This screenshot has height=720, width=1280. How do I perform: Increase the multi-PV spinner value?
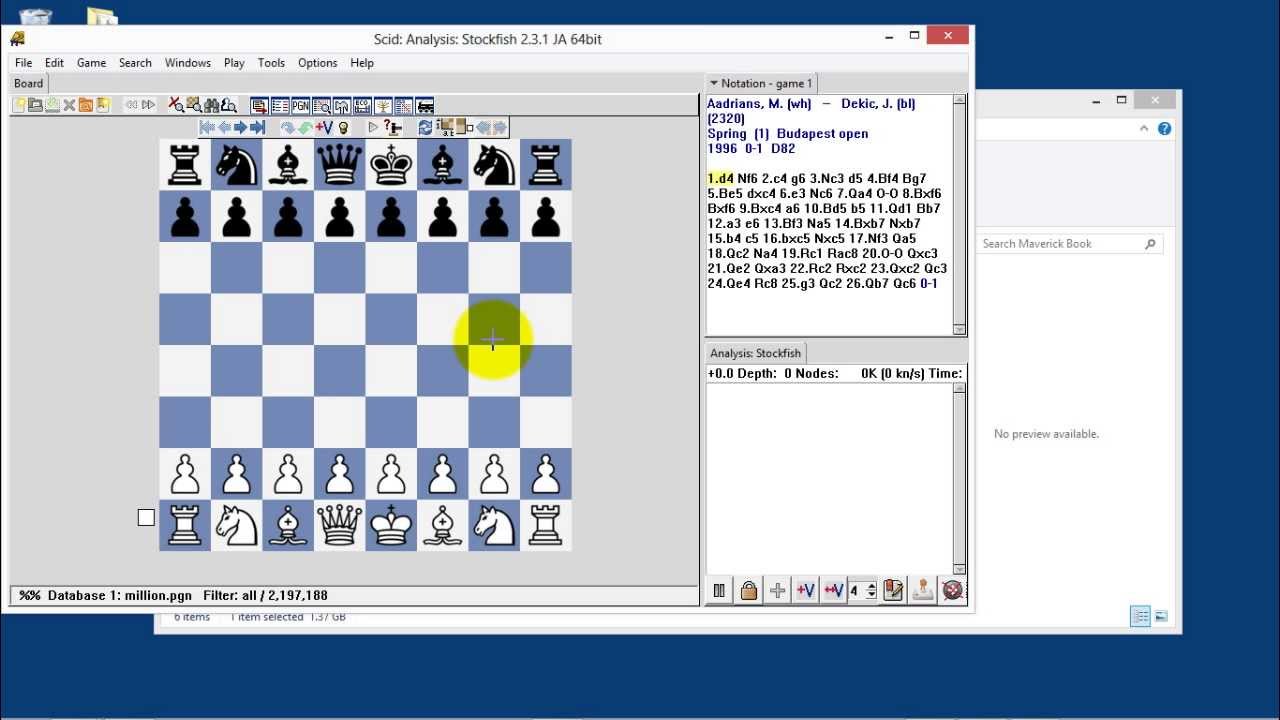point(871,586)
